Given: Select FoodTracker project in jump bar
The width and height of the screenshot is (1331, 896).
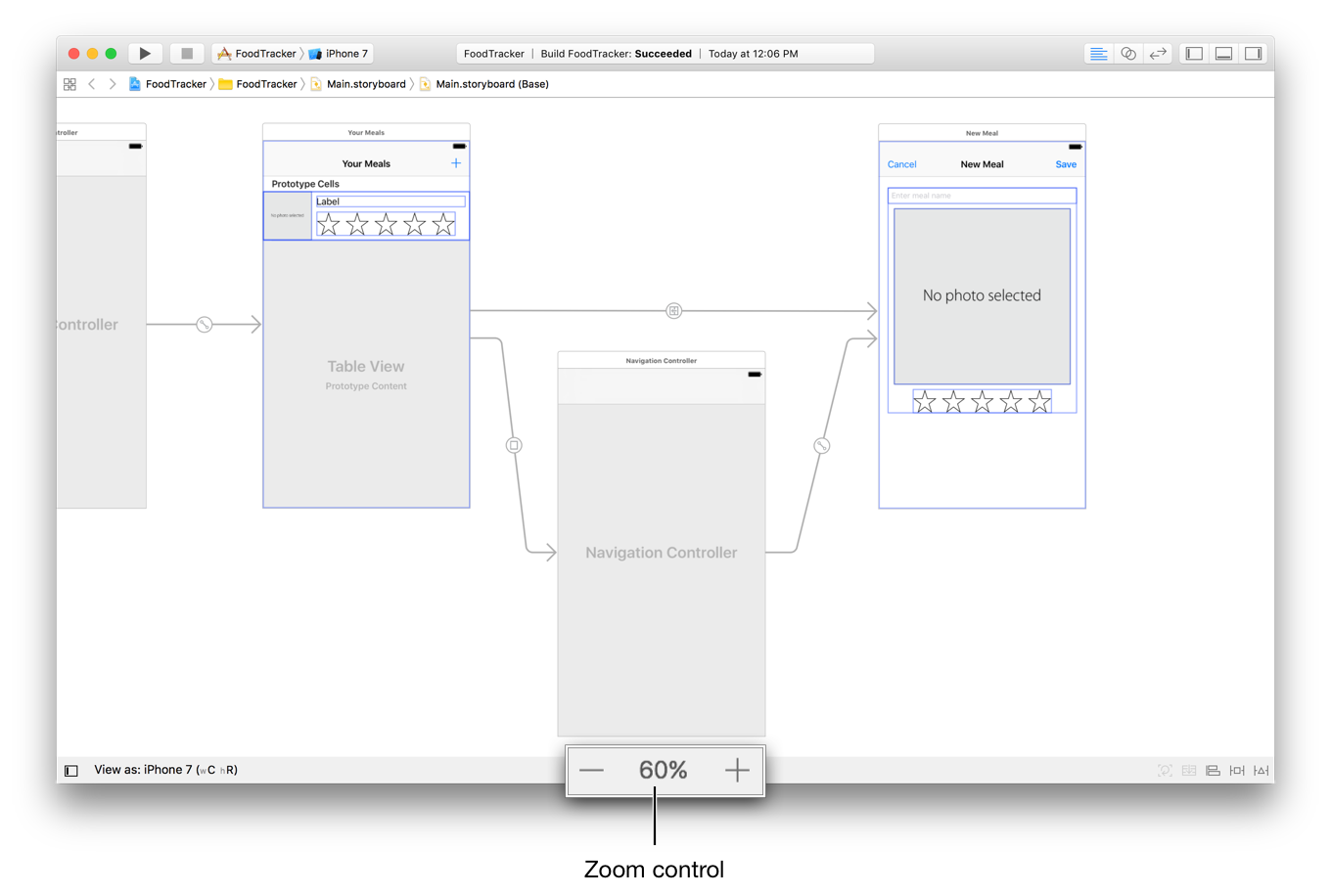Looking at the screenshot, I should pyautogui.click(x=167, y=84).
